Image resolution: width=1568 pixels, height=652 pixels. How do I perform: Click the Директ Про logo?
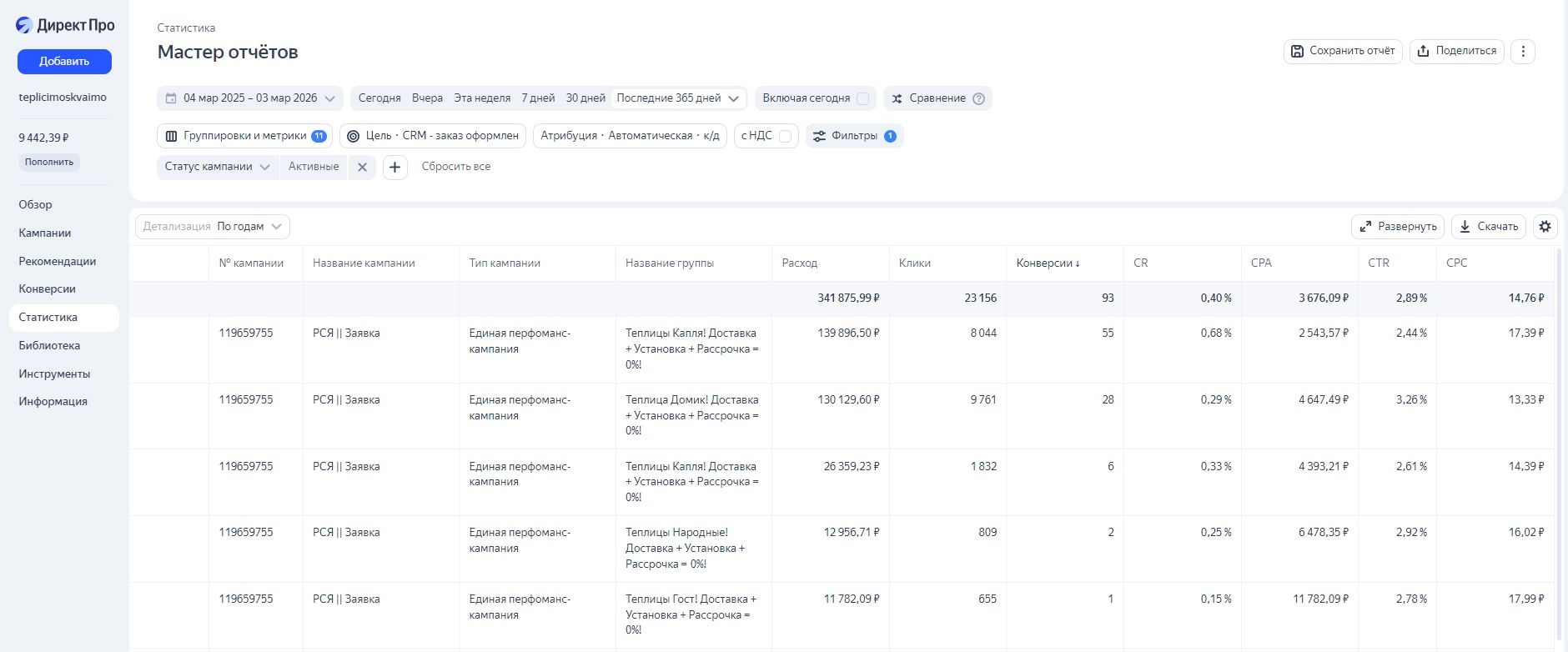point(65,25)
